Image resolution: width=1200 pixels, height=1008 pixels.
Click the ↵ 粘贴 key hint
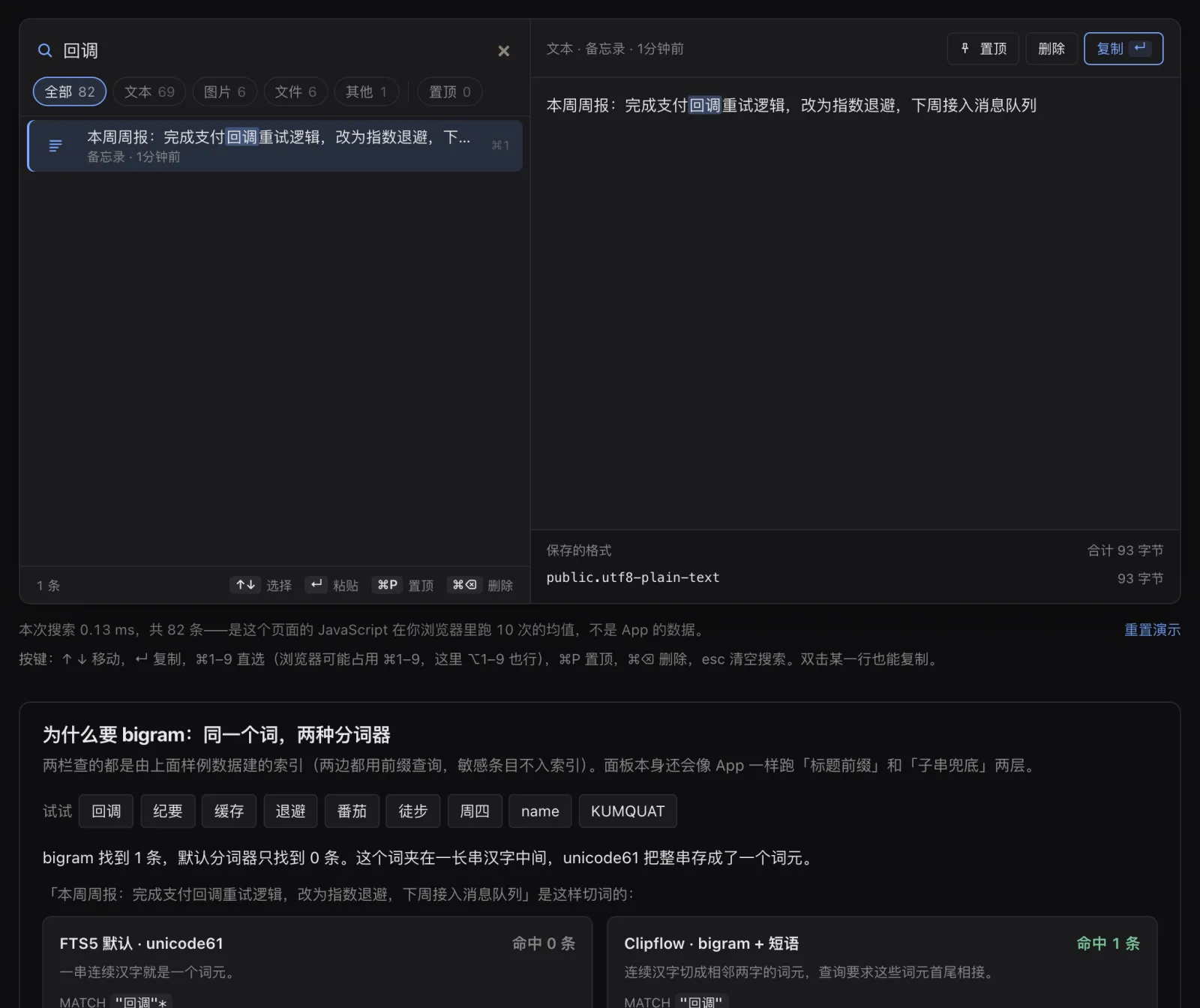[332, 585]
